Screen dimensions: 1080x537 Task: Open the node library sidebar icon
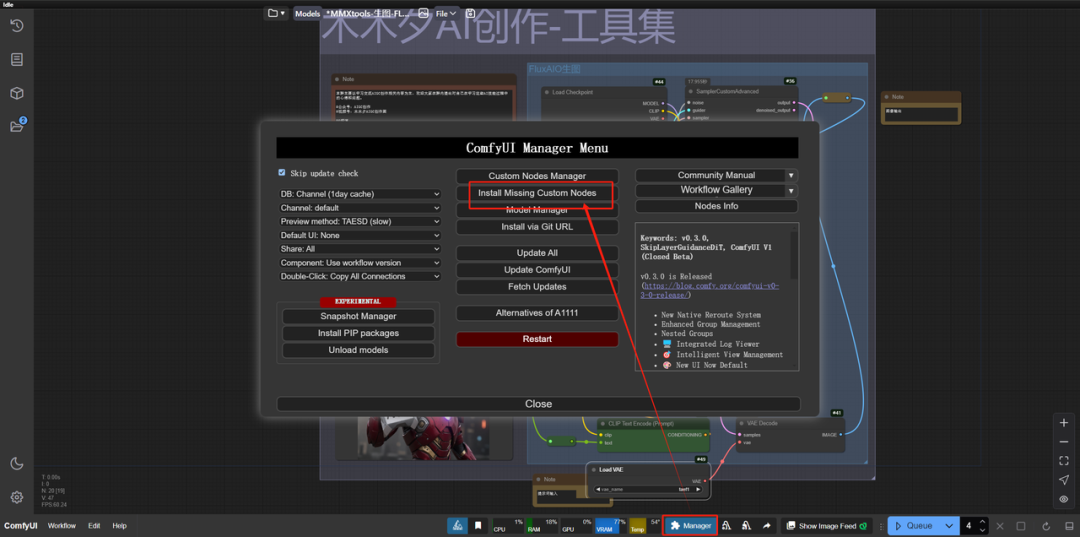(17, 59)
